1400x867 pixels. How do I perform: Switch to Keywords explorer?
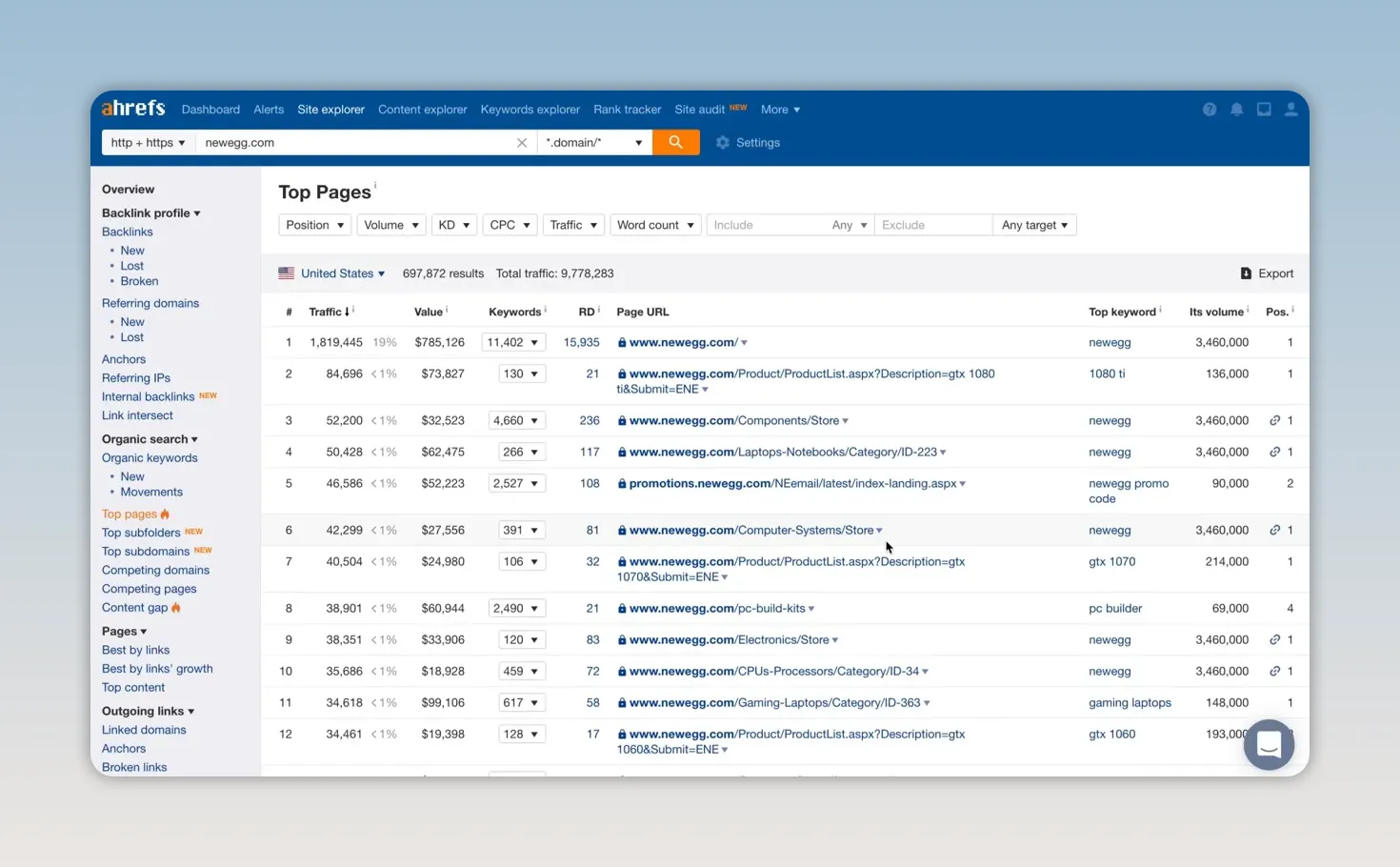tap(530, 110)
